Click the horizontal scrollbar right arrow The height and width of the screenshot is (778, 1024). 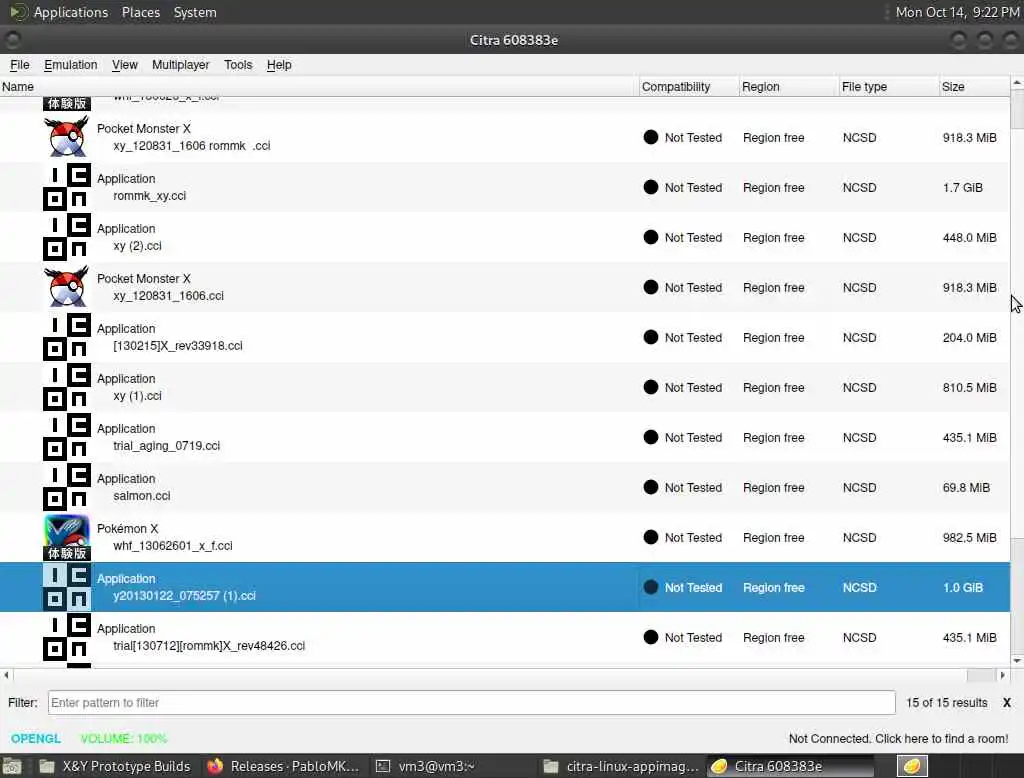[1002, 675]
